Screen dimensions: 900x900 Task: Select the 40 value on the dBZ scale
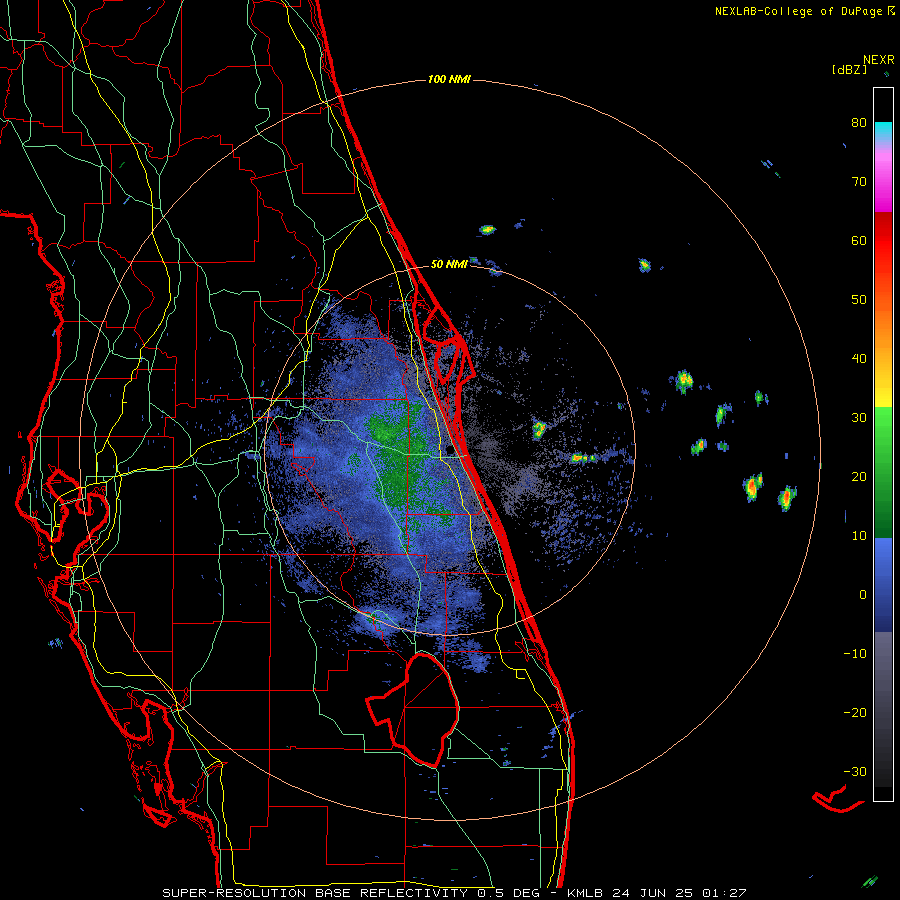click(x=859, y=359)
